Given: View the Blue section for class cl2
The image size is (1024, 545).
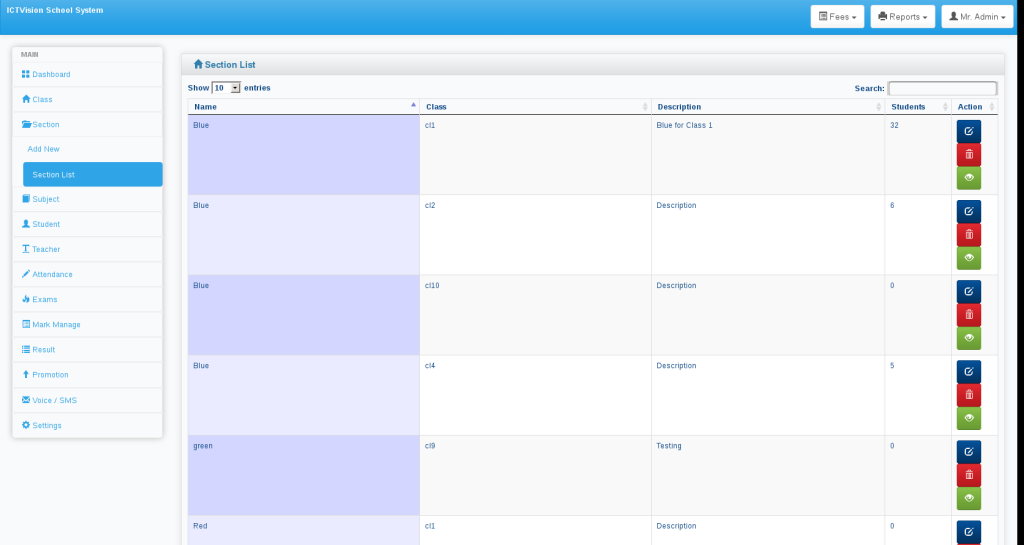Looking at the screenshot, I should (x=968, y=258).
